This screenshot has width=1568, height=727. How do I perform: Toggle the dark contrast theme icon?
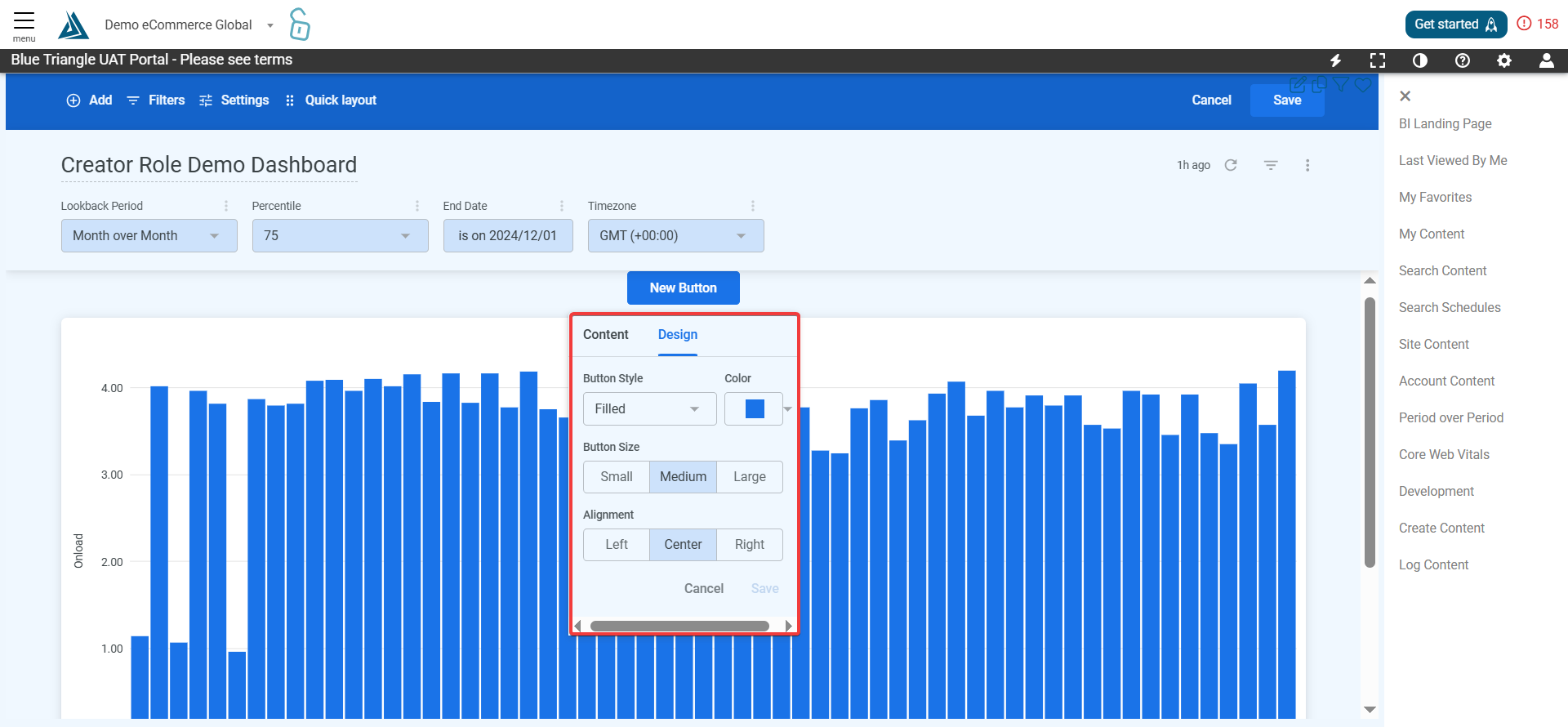pos(1420,60)
